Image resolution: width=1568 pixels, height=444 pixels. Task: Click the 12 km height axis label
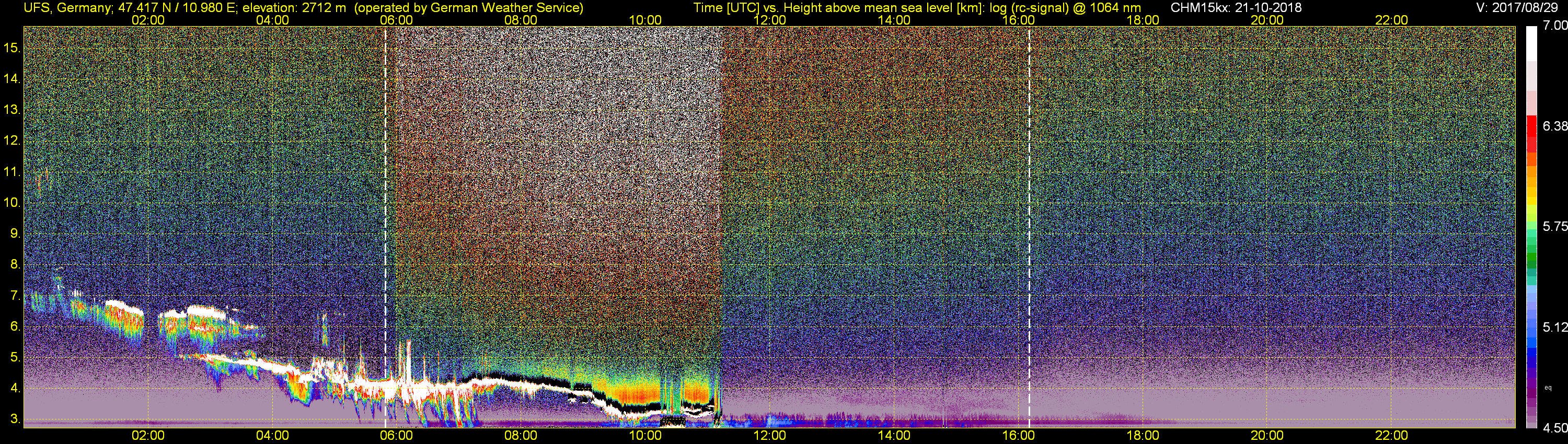(x=11, y=141)
